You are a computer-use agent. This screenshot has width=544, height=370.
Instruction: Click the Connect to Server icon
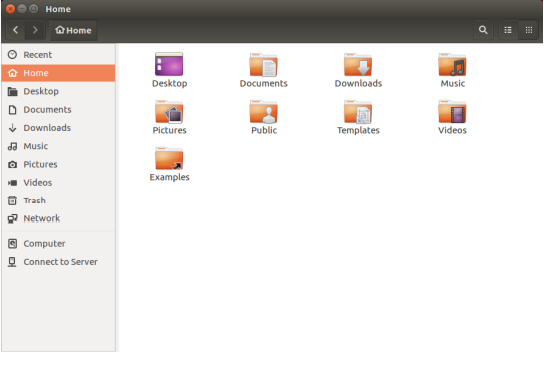pyautogui.click(x=12, y=262)
